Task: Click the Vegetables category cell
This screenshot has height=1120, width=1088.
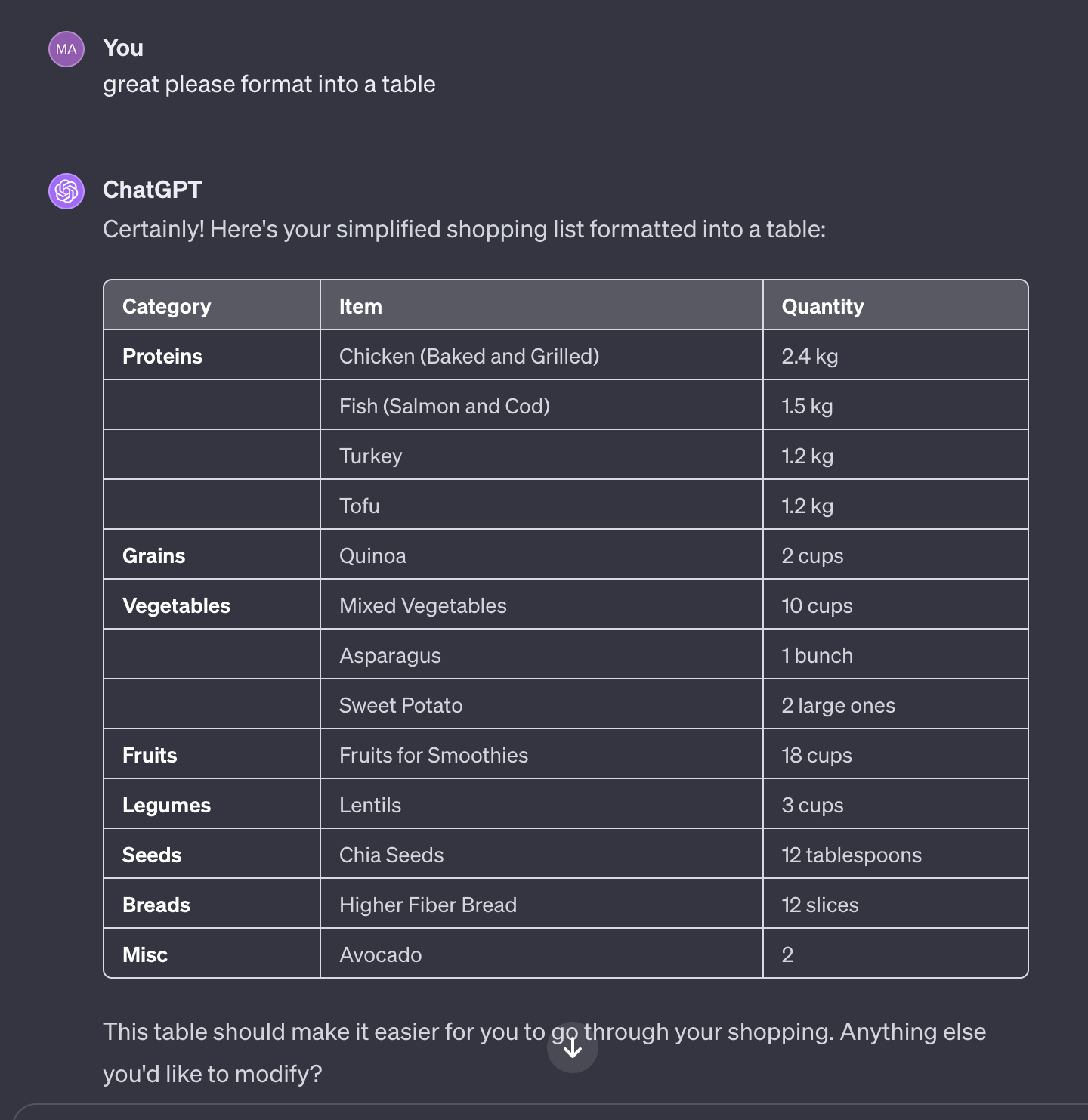Action: point(176,605)
